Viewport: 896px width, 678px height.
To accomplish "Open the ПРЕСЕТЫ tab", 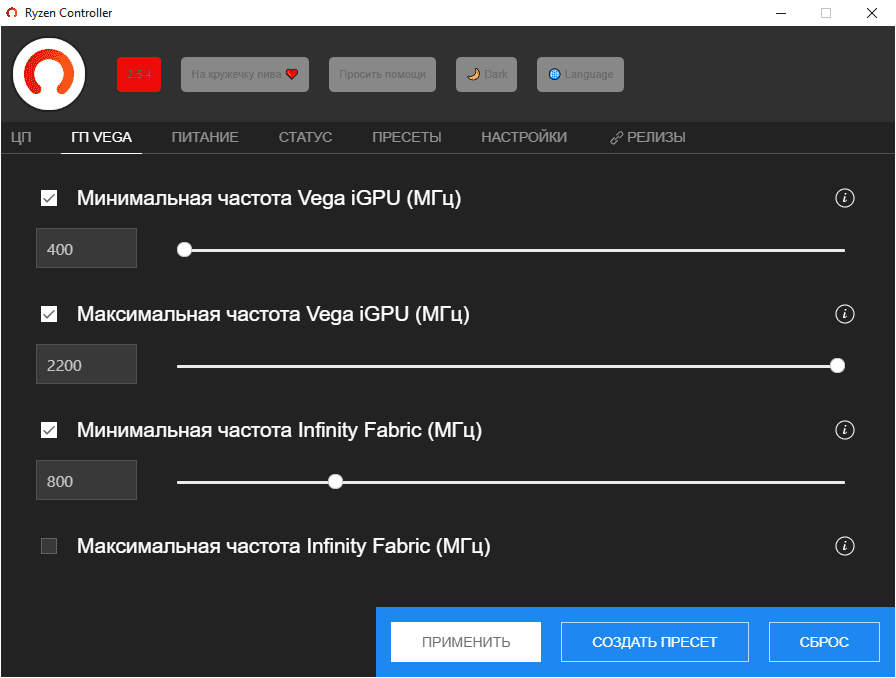I will [407, 137].
